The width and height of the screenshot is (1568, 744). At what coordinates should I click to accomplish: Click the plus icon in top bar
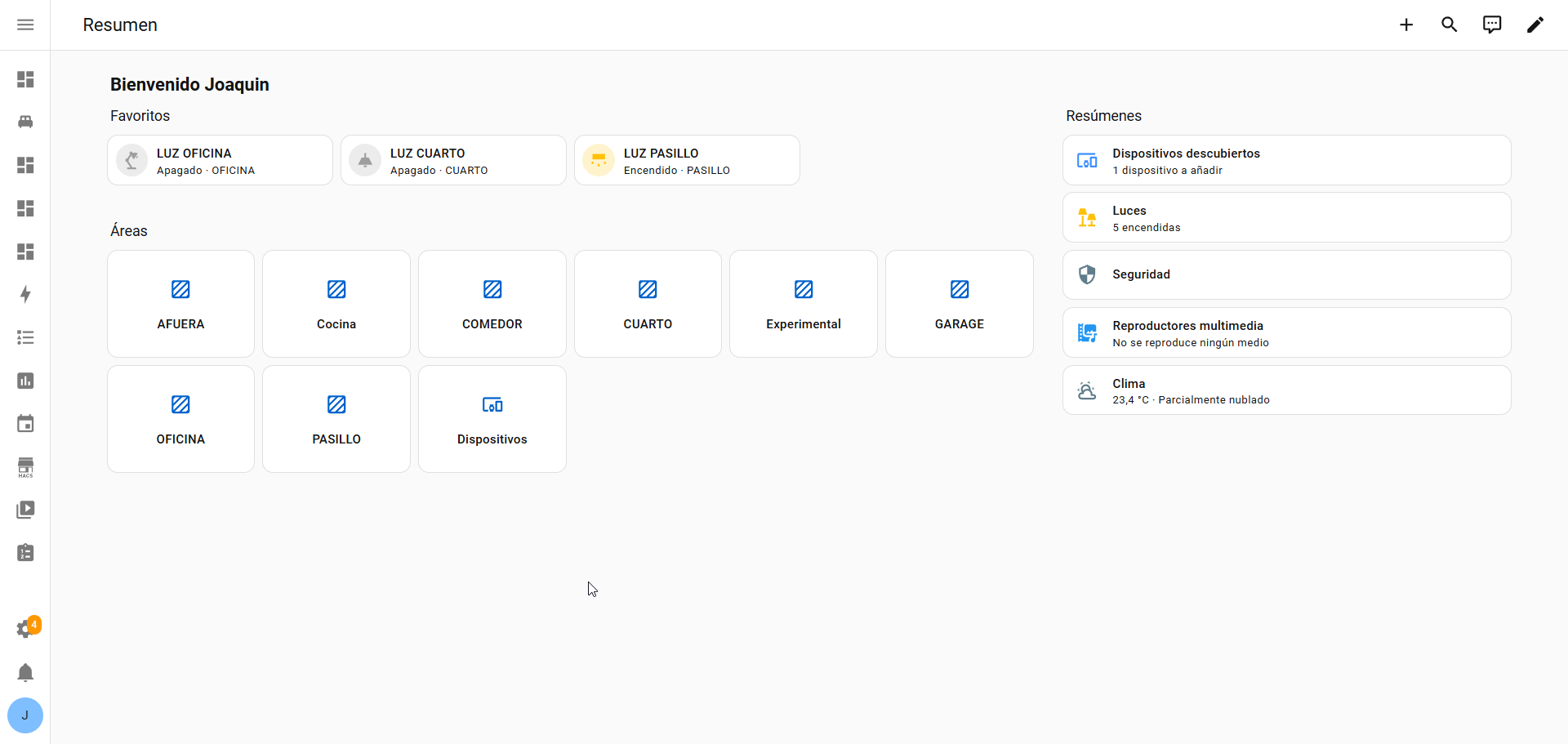pos(1406,25)
